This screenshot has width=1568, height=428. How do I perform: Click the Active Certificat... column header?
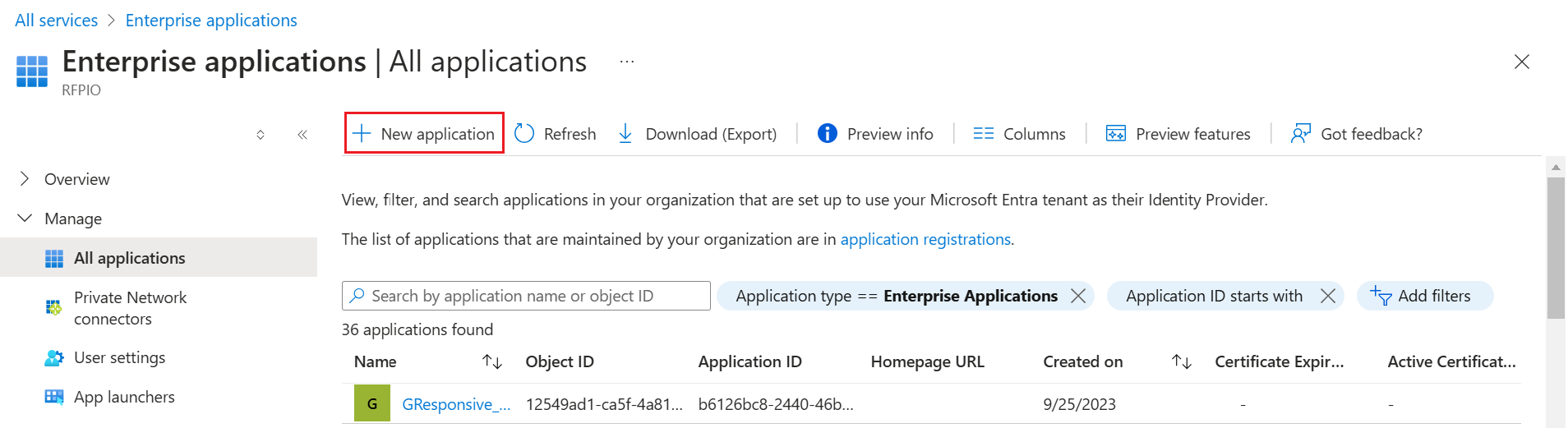click(1451, 361)
